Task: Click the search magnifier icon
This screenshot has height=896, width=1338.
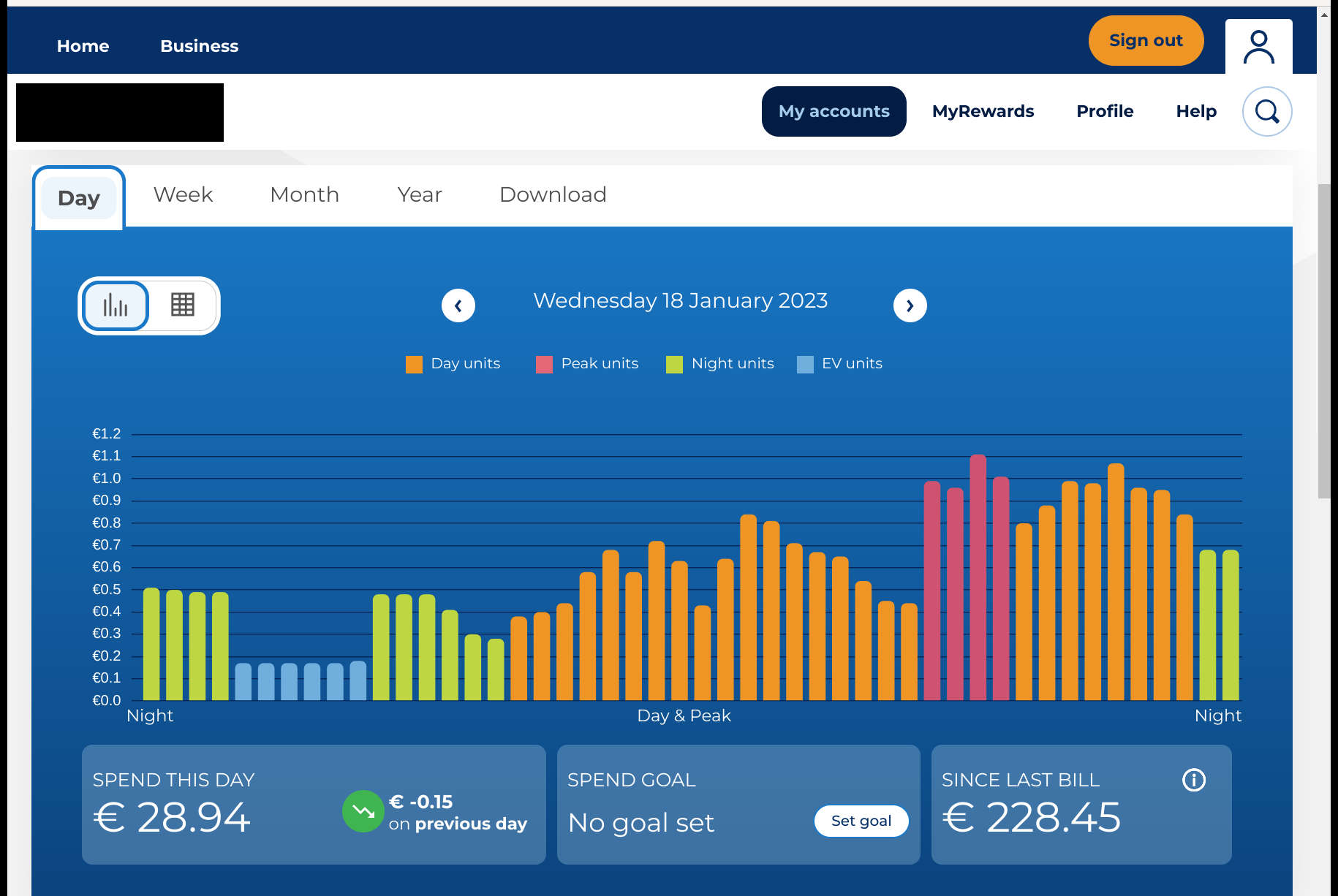Action: coord(1267,111)
